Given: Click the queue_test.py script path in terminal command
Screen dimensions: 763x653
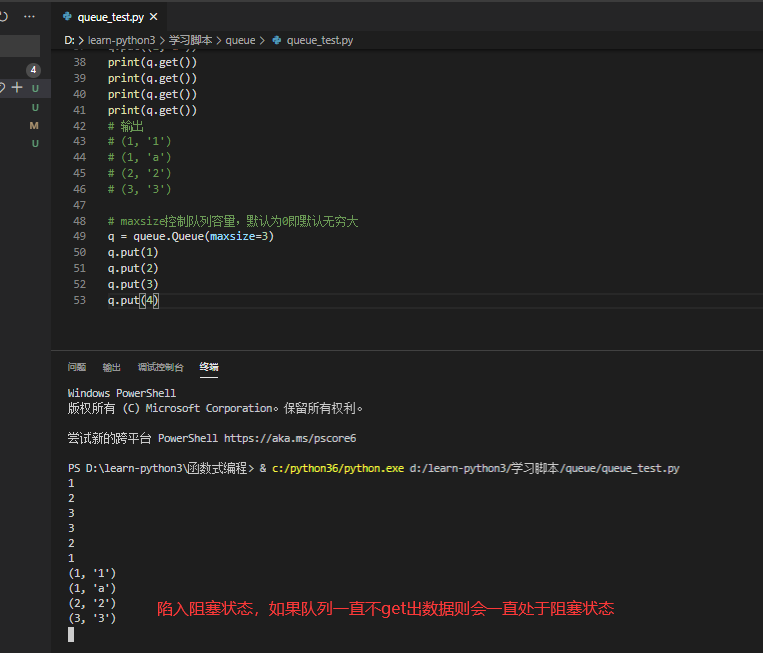Looking at the screenshot, I should click(x=545, y=468).
